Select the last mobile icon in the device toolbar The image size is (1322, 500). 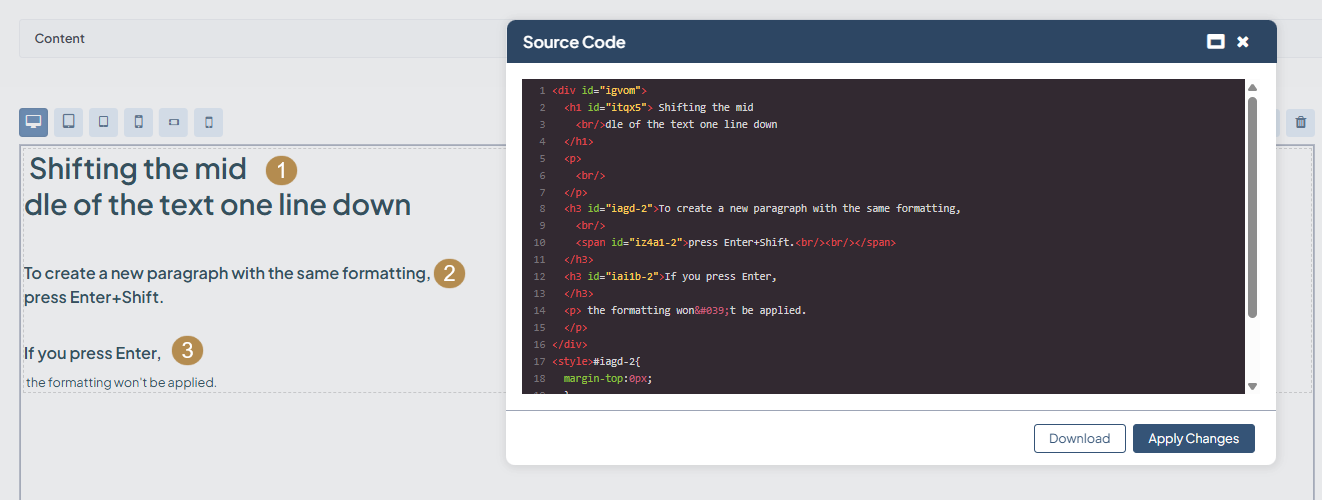click(208, 122)
